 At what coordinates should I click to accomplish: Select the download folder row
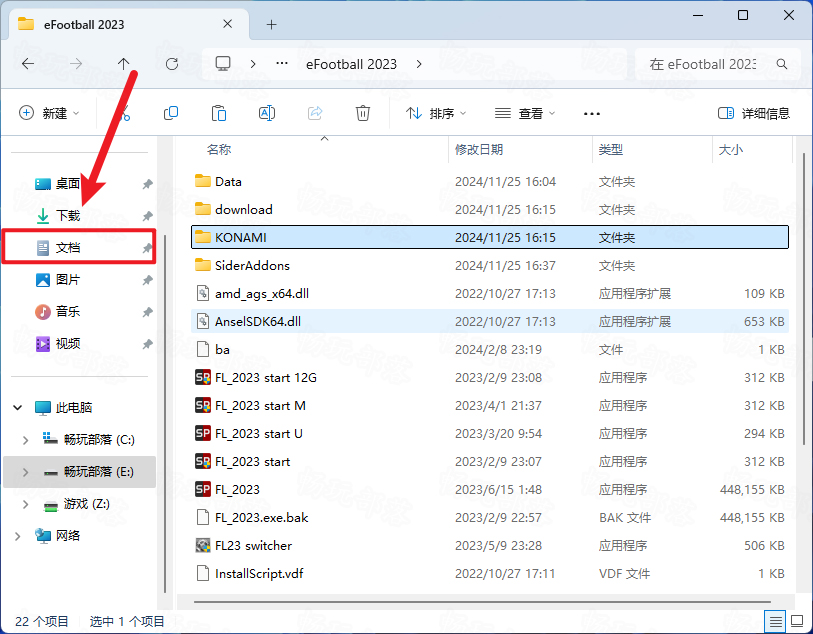tap(490, 209)
